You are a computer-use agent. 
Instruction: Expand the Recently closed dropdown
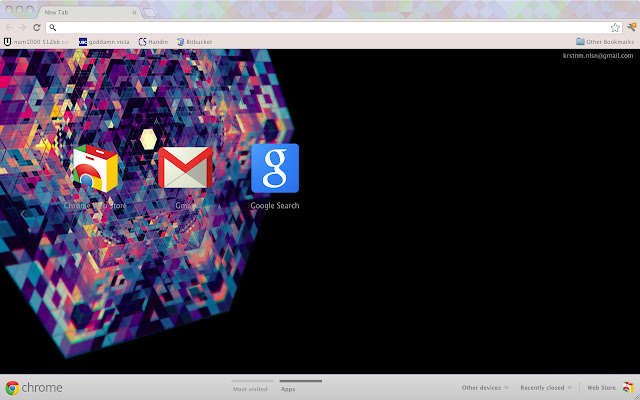tap(546, 388)
